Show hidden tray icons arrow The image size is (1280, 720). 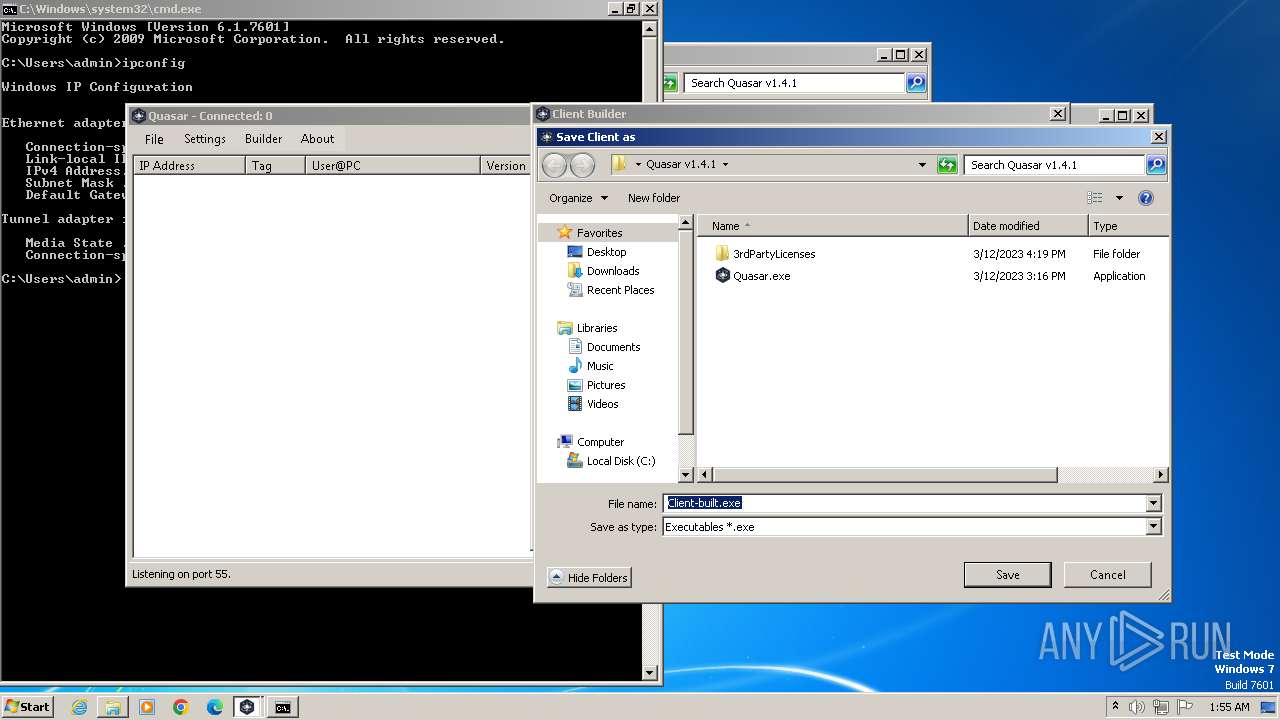coord(1115,707)
